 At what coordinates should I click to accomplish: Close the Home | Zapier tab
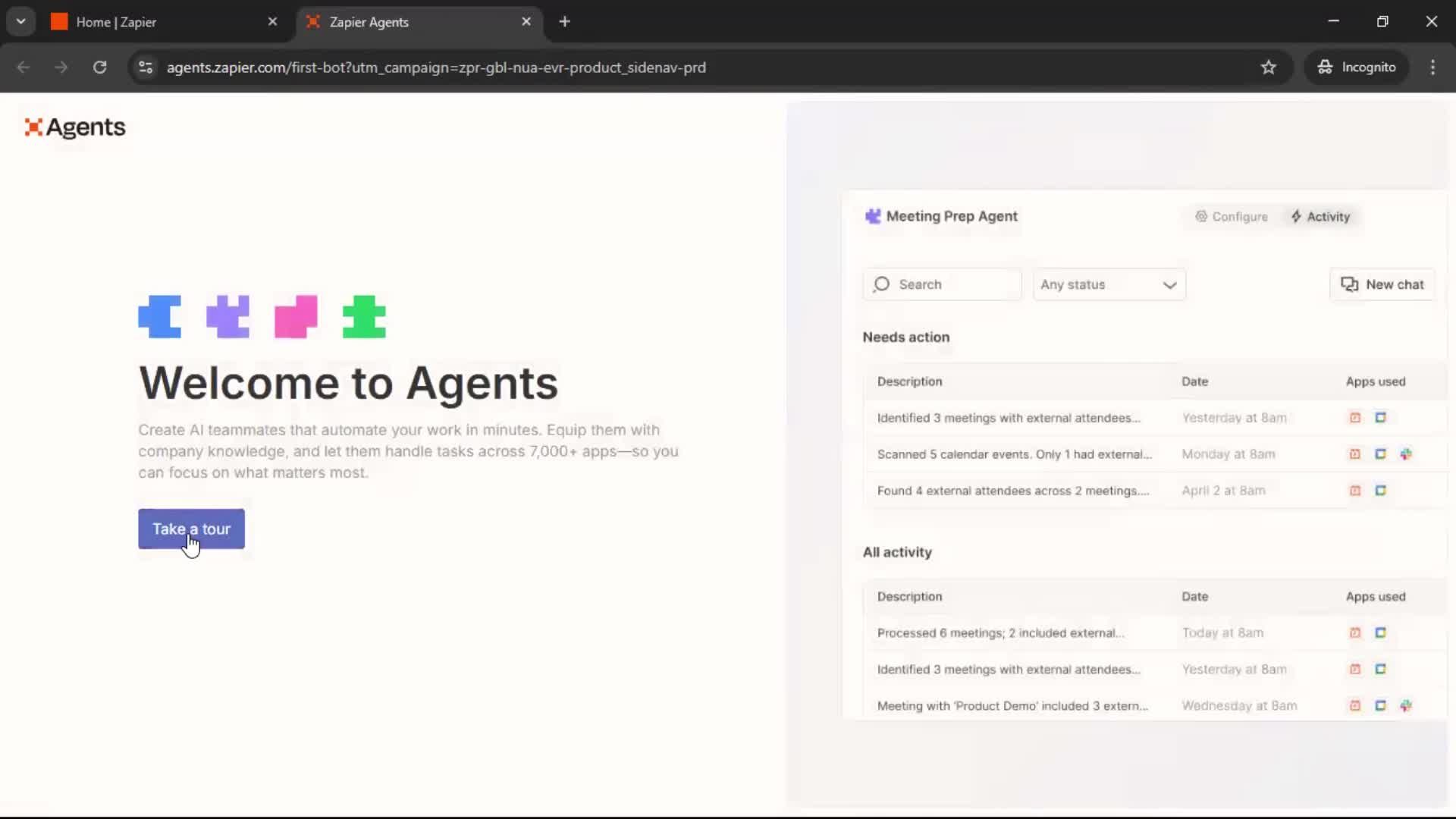[272, 22]
